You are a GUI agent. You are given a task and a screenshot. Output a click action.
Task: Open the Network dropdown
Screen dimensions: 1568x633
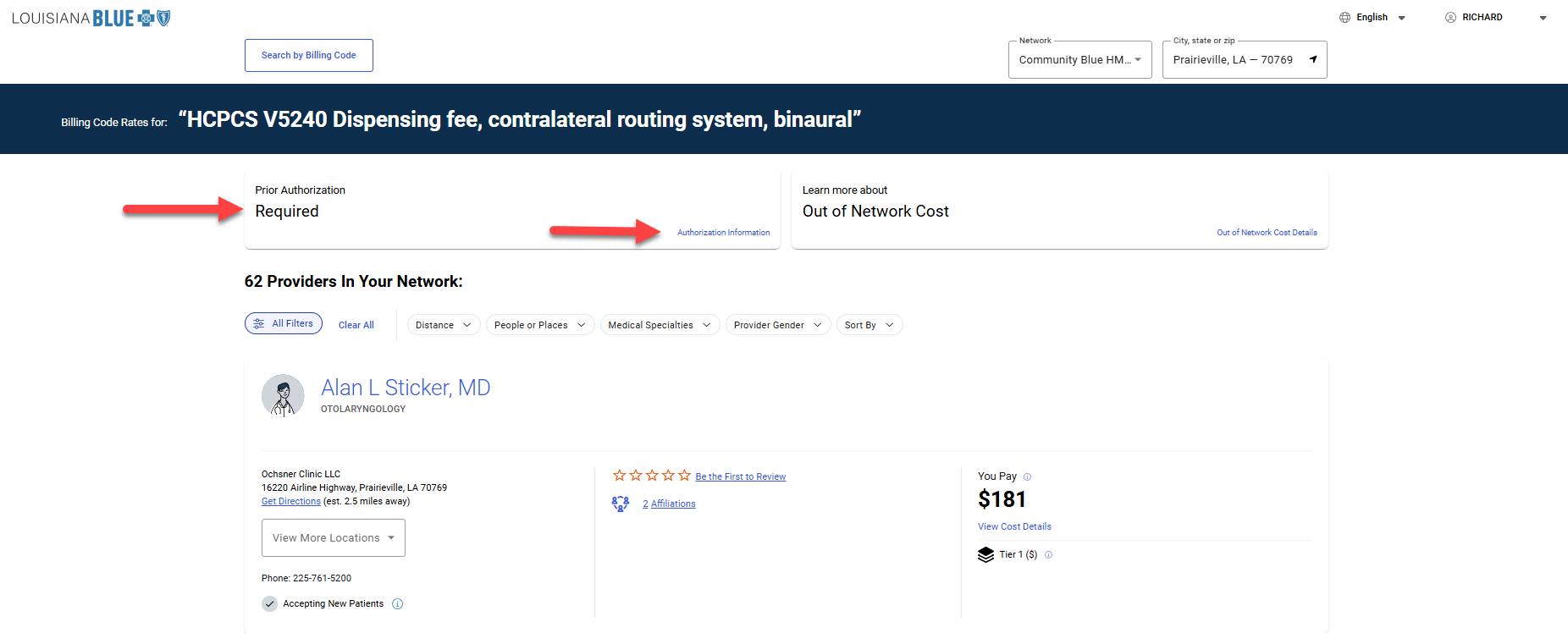(x=1079, y=59)
